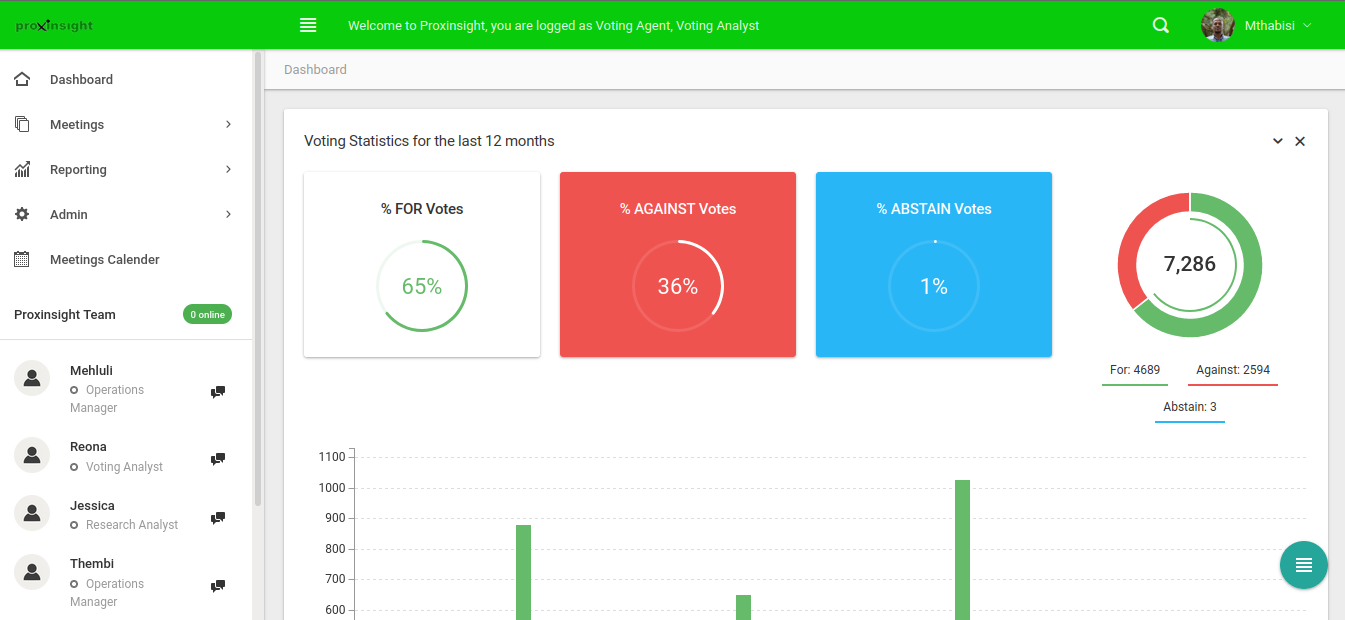This screenshot has height=620, width=1345.
Task: Open the Reporting menu item
Action: point(126,169)
